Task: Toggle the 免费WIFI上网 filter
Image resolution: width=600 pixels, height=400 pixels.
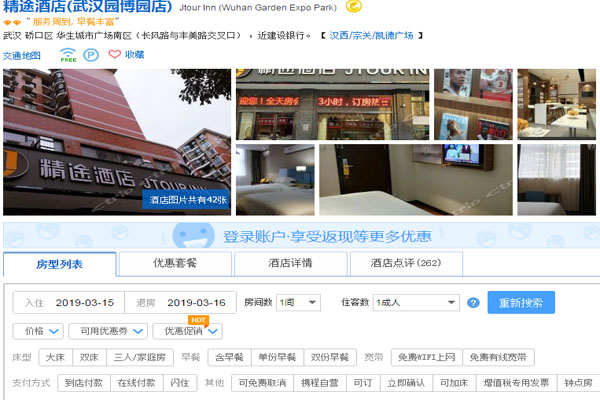Action: [x=427, y=357]
